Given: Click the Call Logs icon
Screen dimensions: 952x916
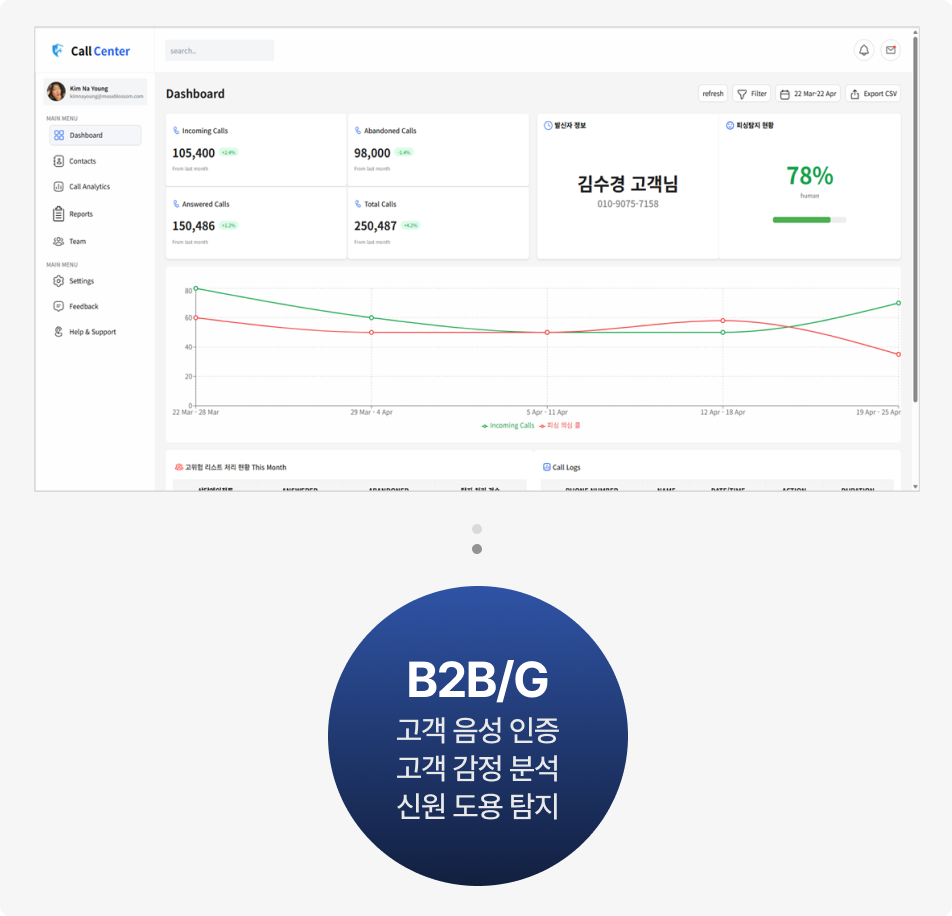Looking at the screenshot, I should (546, 467).
